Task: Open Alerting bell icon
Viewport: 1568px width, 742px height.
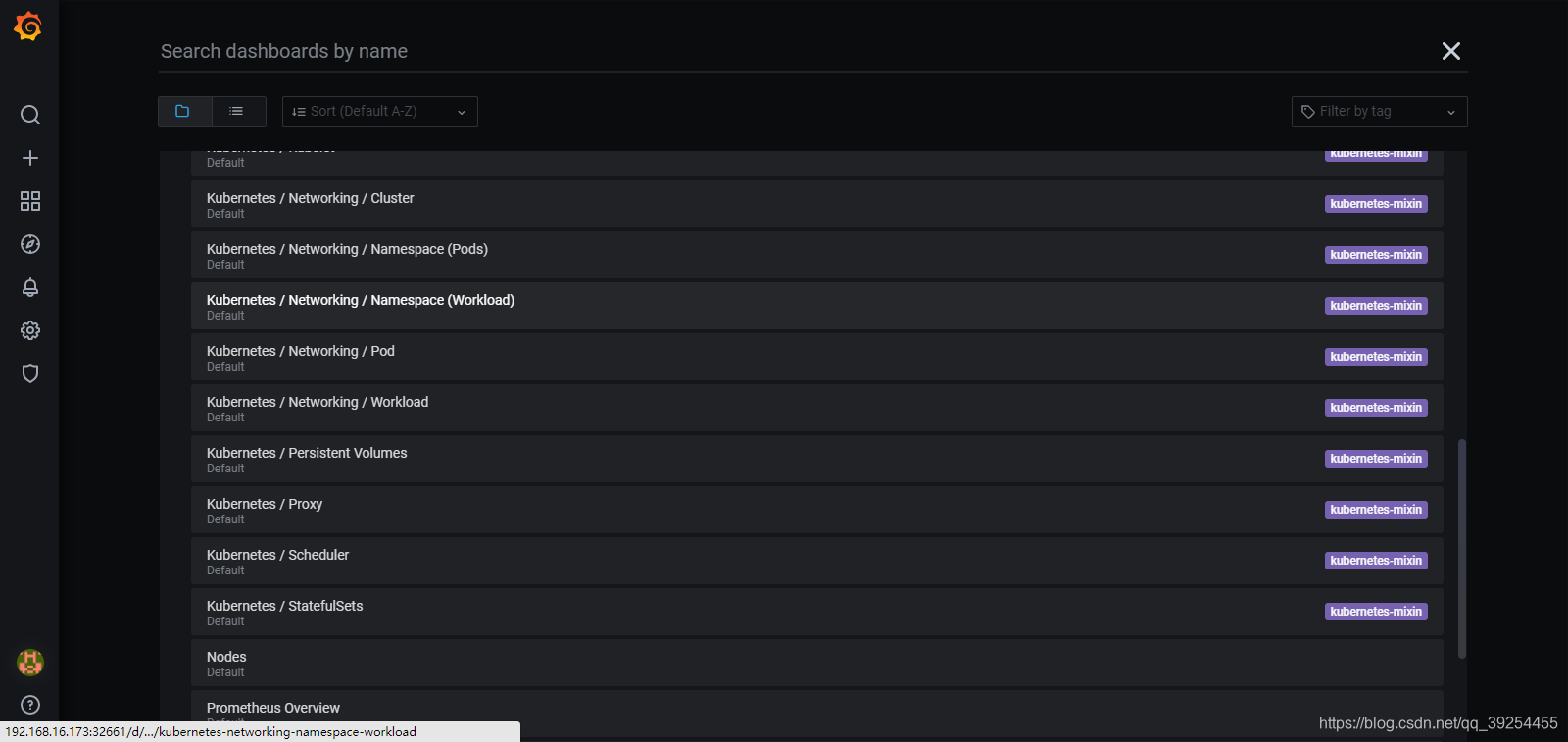Action: (x=30, y=287)
